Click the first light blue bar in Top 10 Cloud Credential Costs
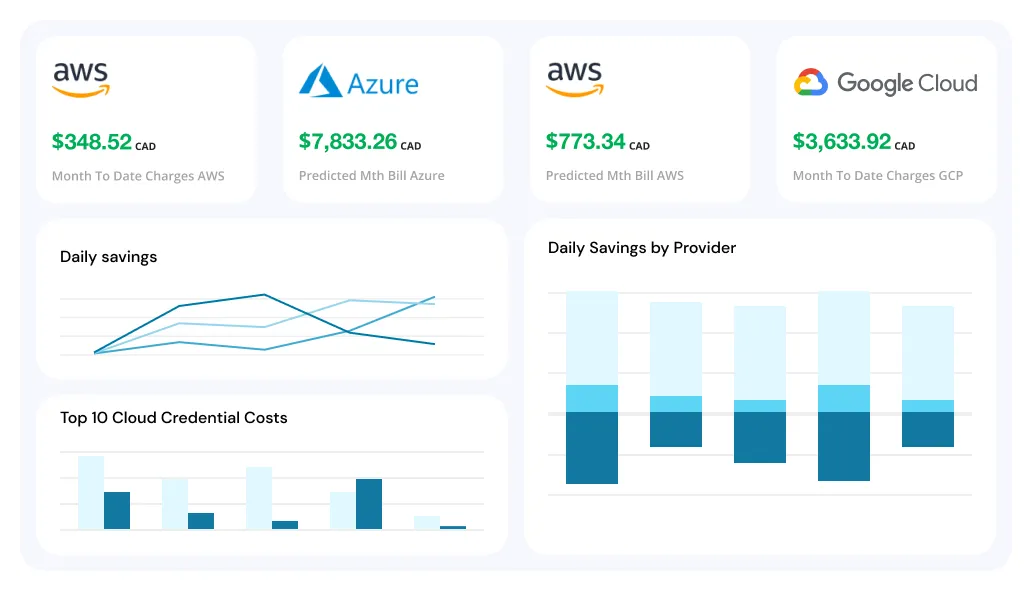The width and height of the screenshot is (1032, 593). (89, 490)
